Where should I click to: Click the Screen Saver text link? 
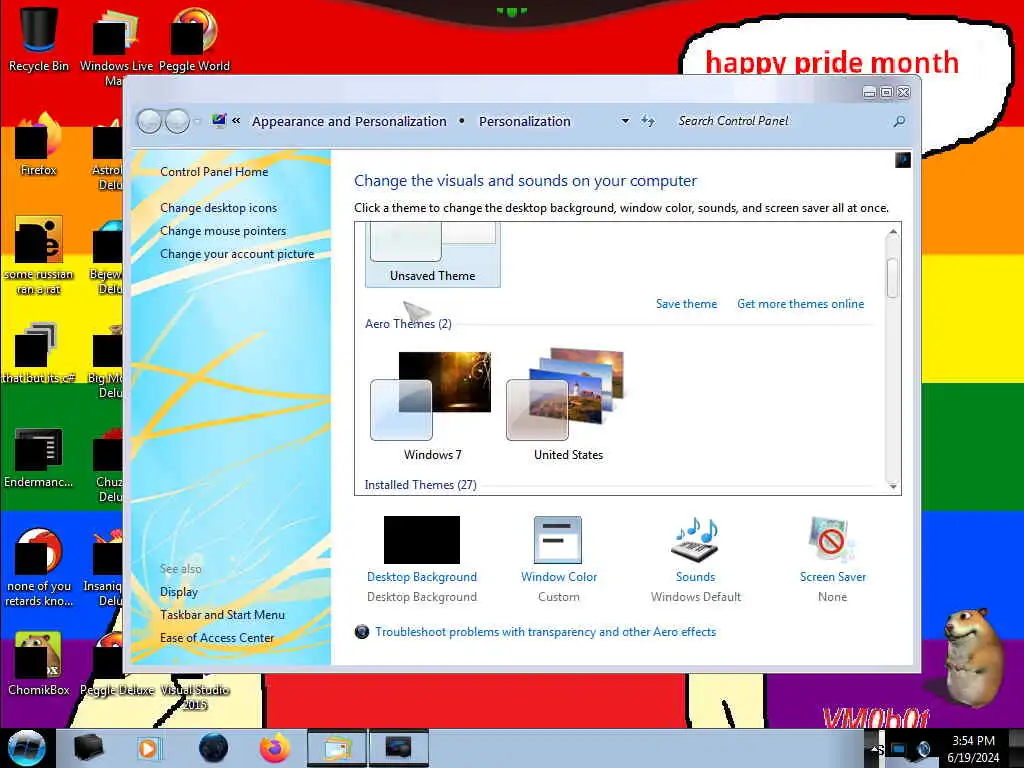tap(833, 577)
